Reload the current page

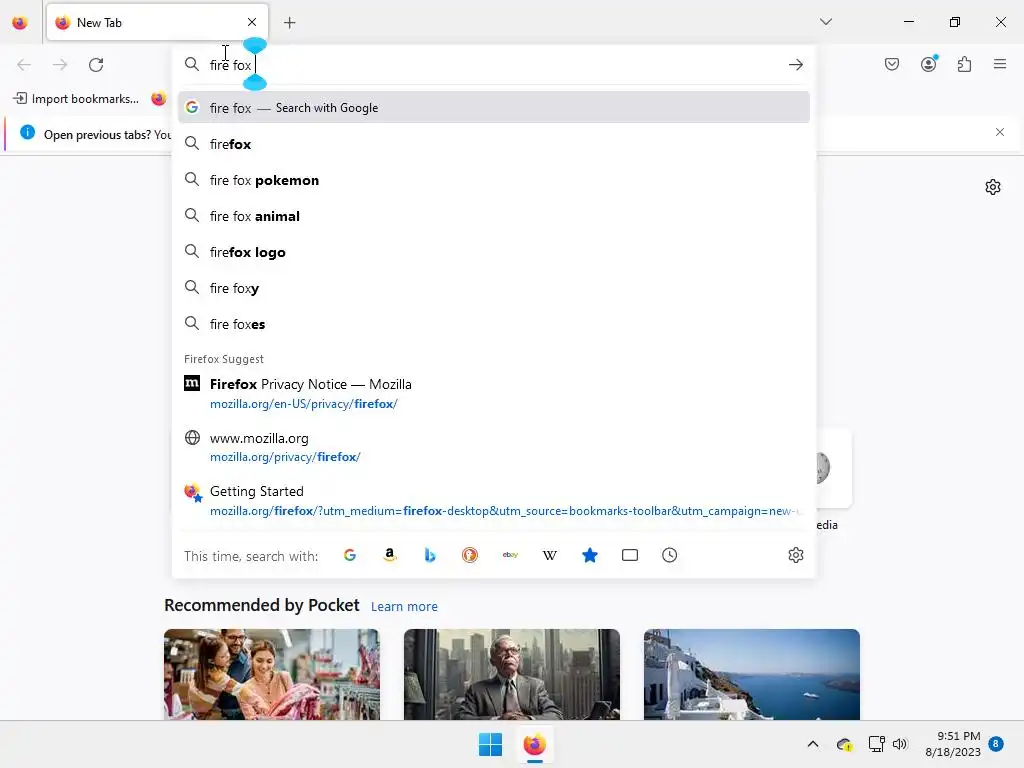click(x=96, y=65)
